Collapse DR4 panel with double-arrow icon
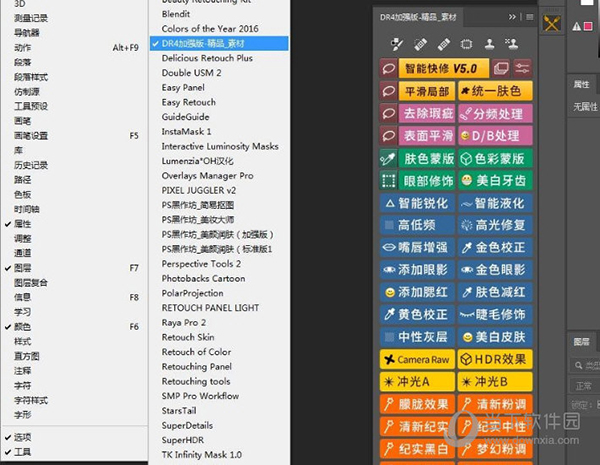Screen dimensions: 600x465 click(x=512, y=17)
